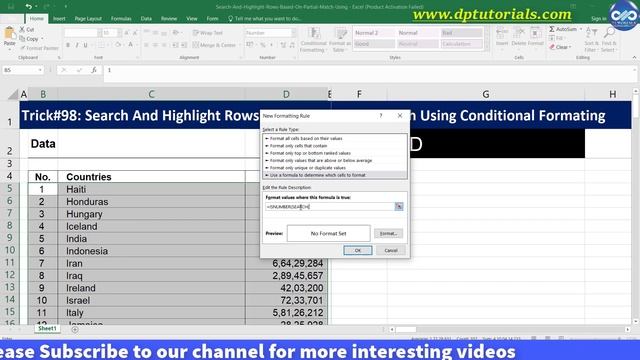Select the Sheet1 worksheet tab
This screenshot has width=640, height=360.
tap(47, 329)
